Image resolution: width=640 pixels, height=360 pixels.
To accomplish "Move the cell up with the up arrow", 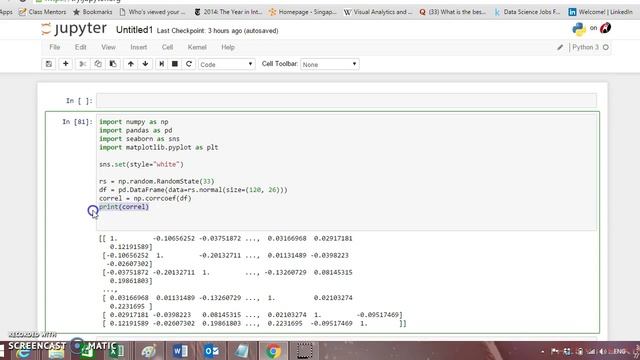I will pyautogui.click(x=131, y=64).
